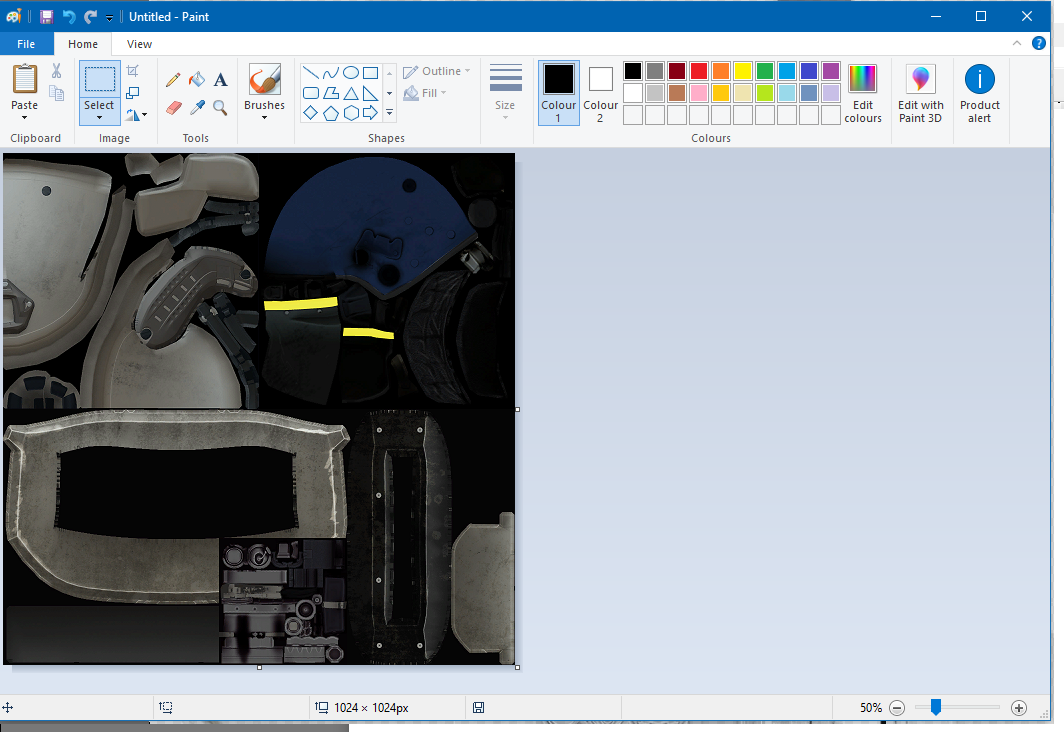Open the File menu
1064x732 pixels.
26,44
